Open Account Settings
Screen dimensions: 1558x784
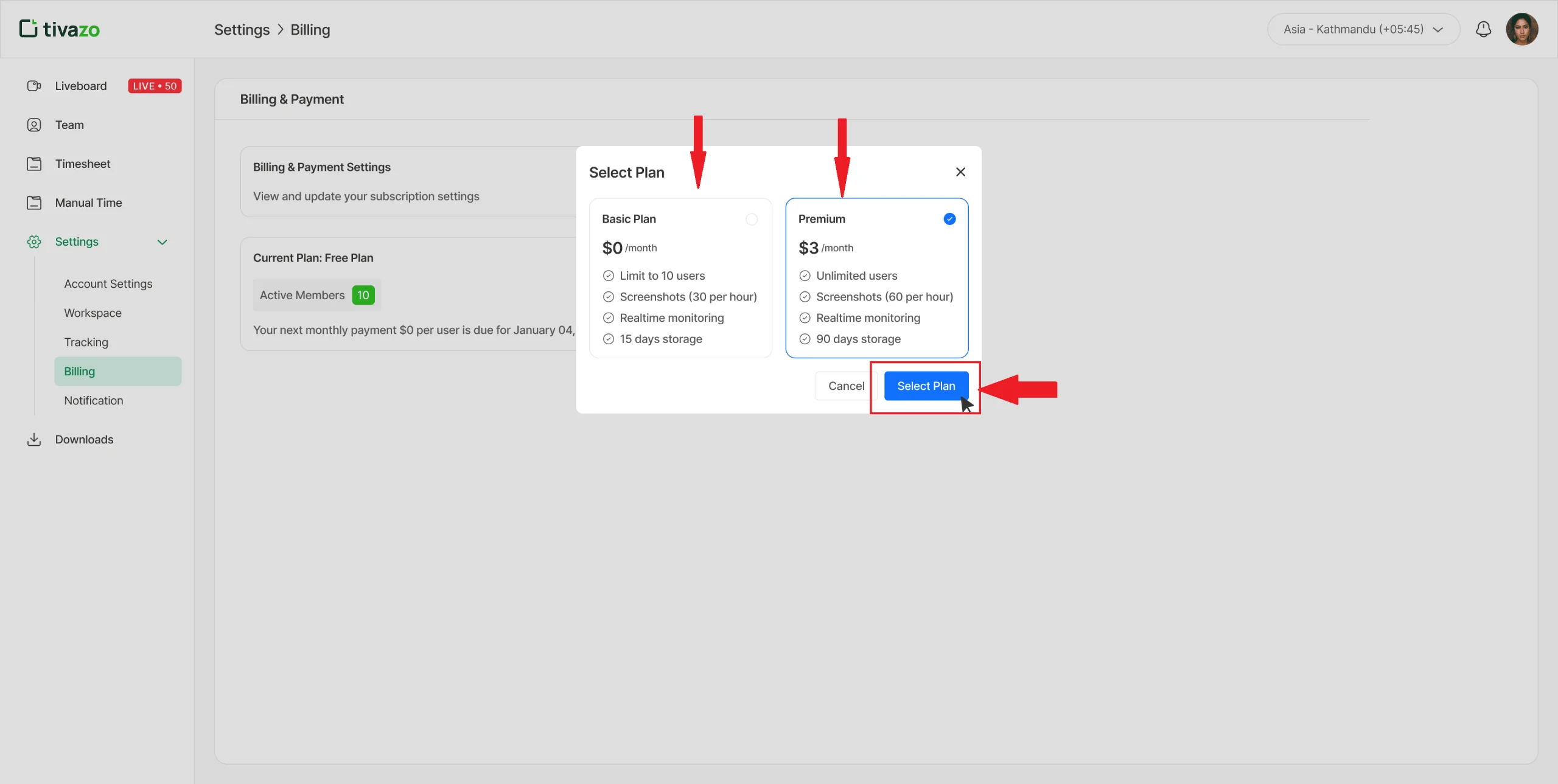(108, 284)
